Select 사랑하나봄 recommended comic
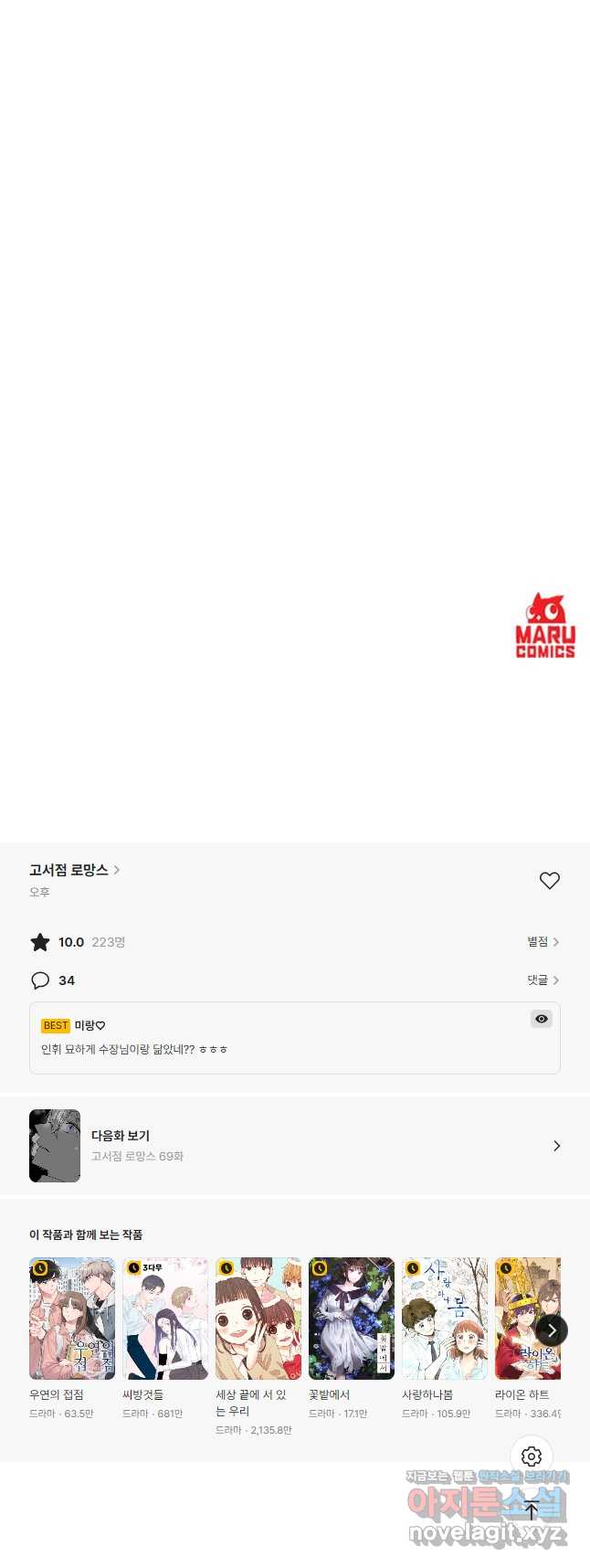The image size is (590, 1568). tap(445, 1319)
